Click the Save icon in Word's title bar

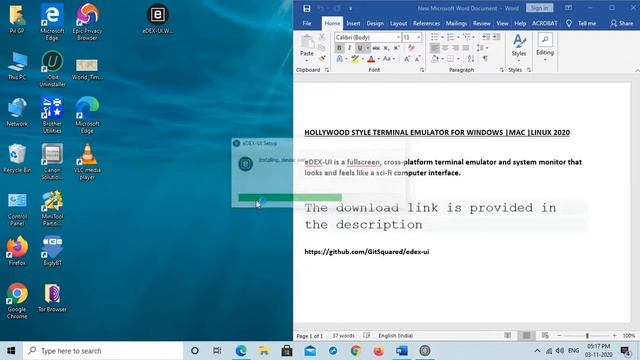tap(307, 8)
